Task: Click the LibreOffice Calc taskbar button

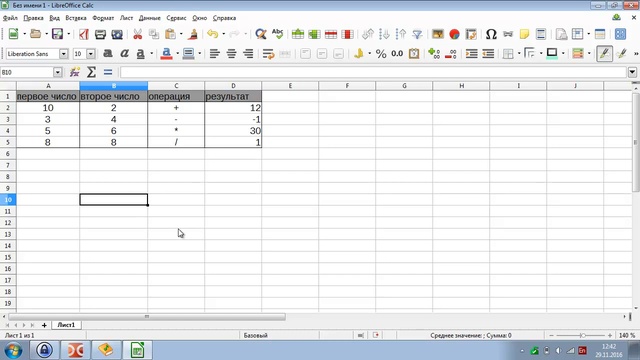Action: (138, 350)
